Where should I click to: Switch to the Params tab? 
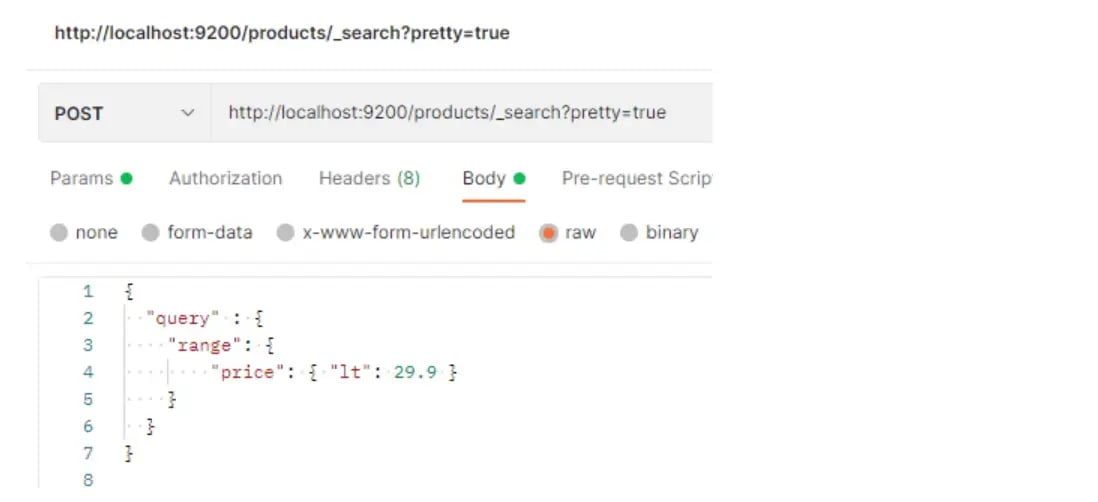[82, 179]
